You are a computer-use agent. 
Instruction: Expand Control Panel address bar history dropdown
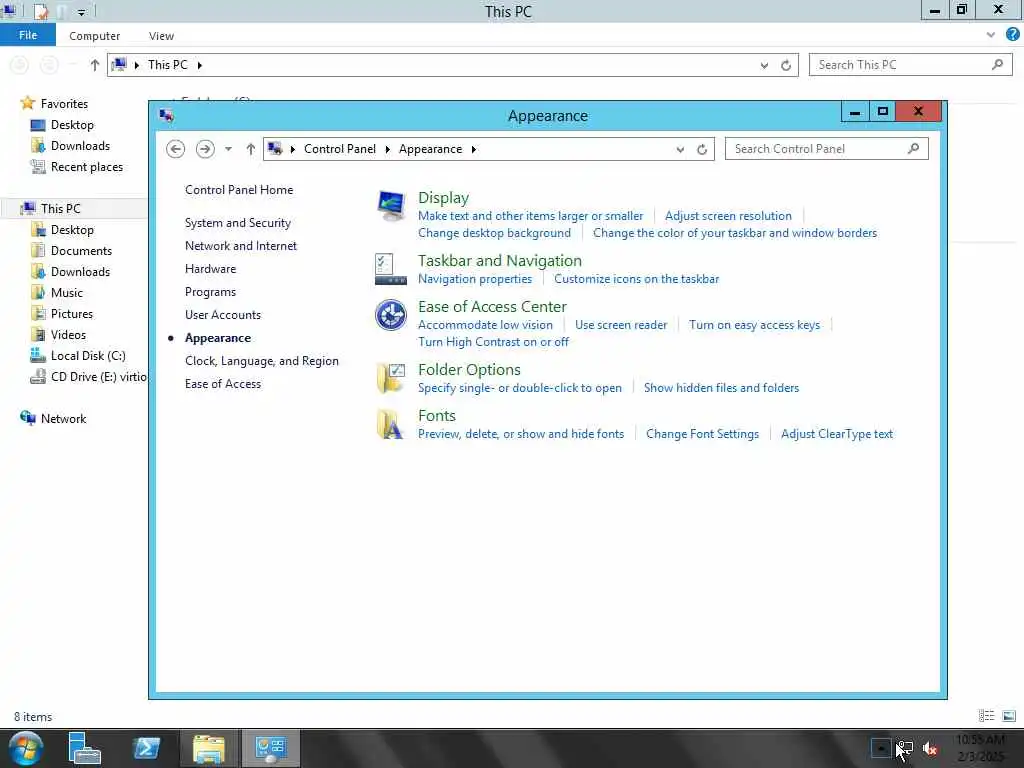(680, 150)
